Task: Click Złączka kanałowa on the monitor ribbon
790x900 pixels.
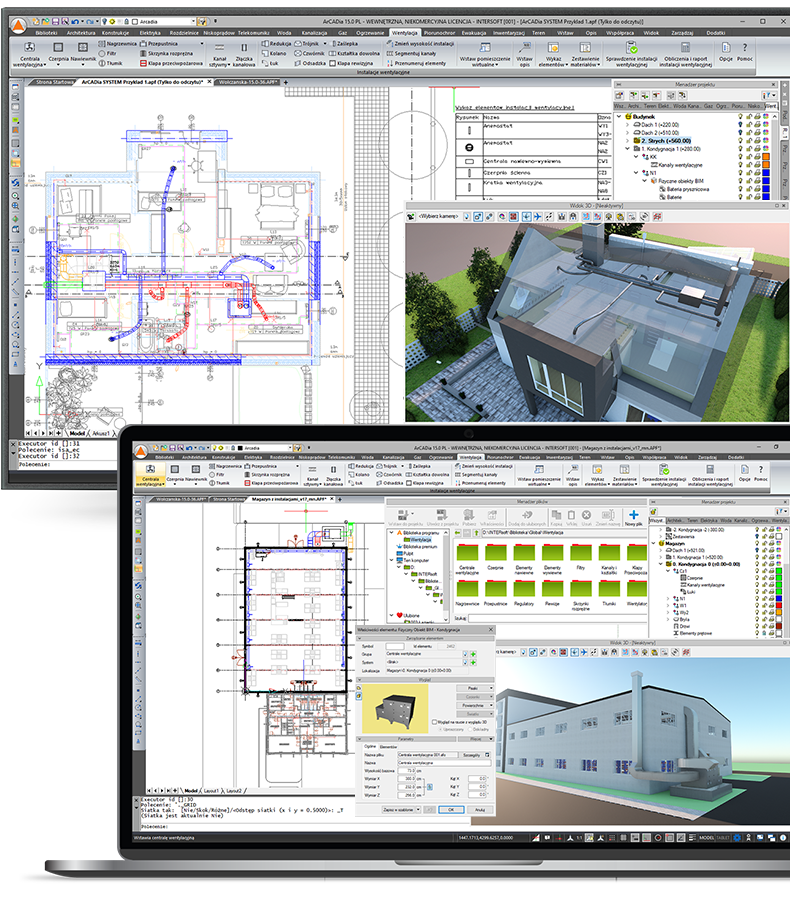Action: pyautogui.click(x=244, y=53)
